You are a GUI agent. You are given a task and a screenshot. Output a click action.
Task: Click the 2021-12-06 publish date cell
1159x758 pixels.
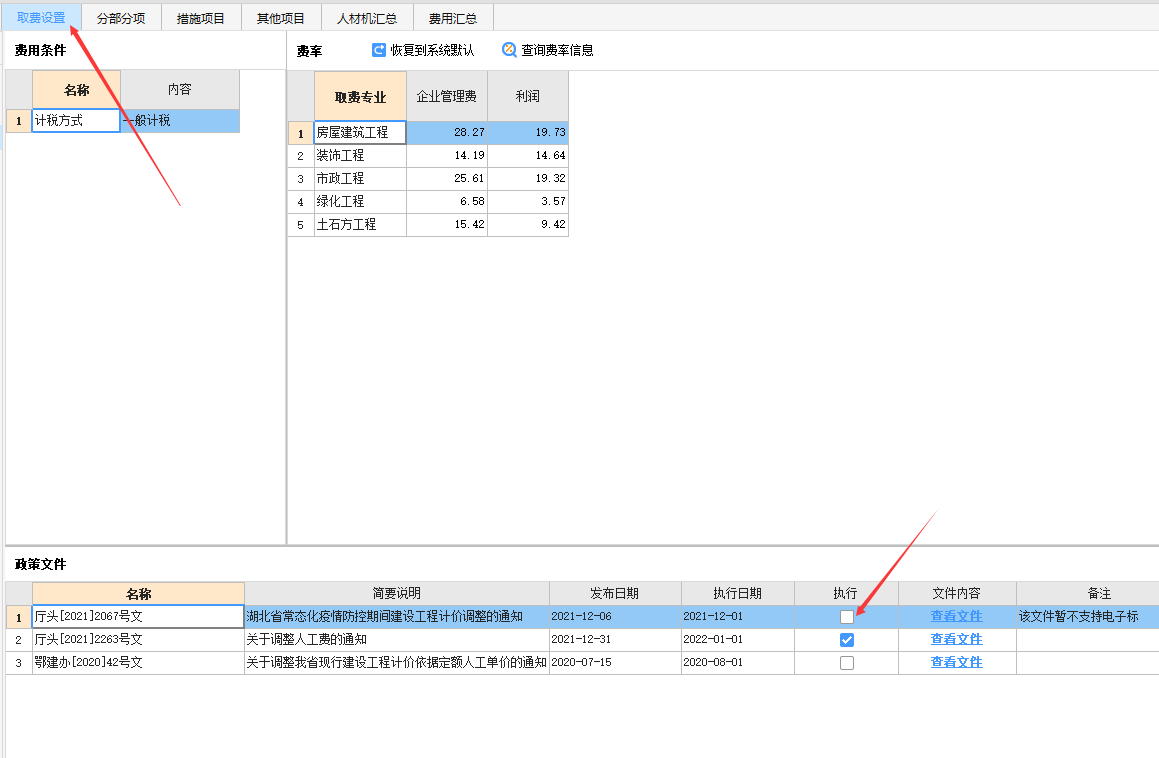click(615, 616)
